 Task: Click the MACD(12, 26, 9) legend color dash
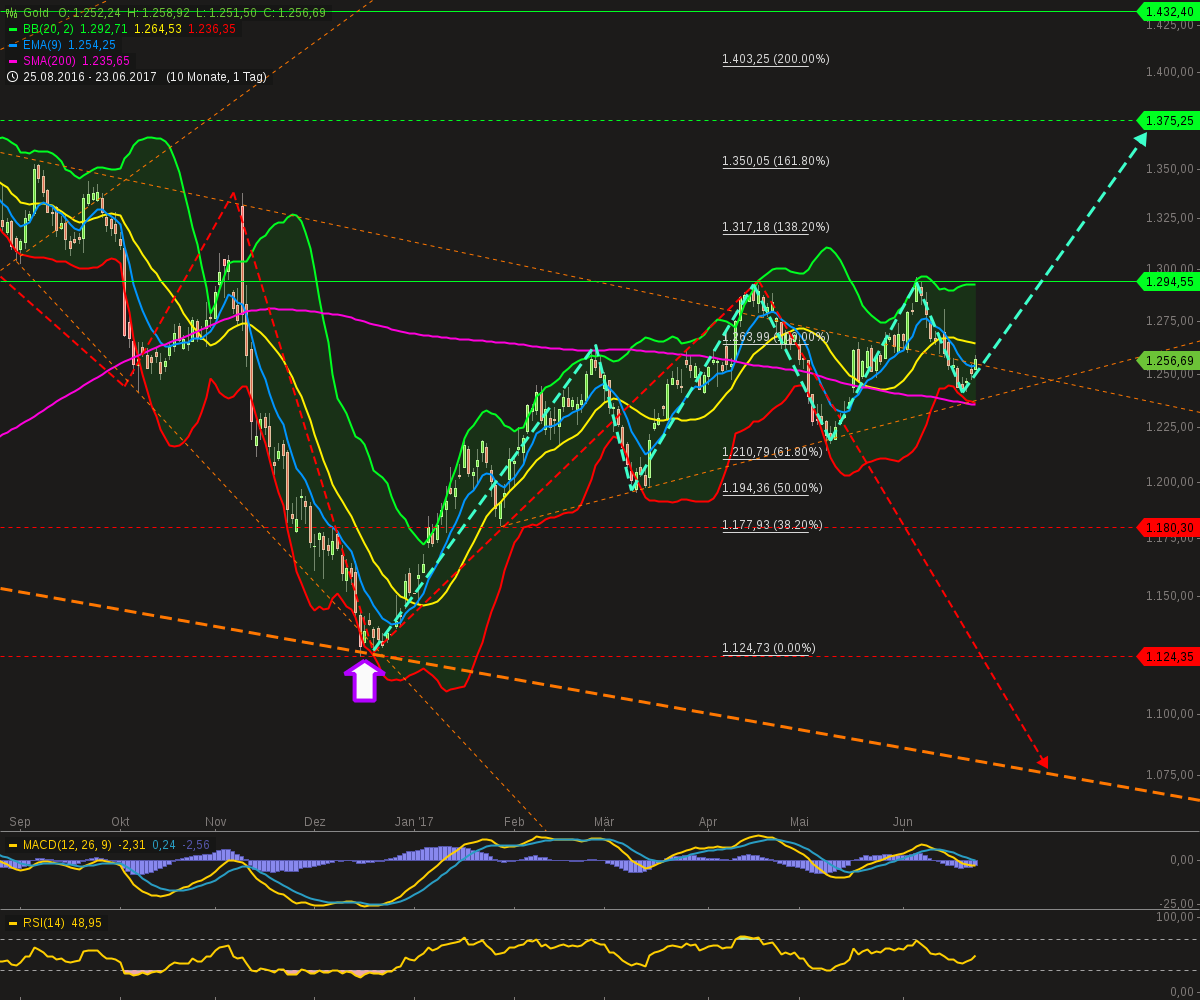click(14, 843)
